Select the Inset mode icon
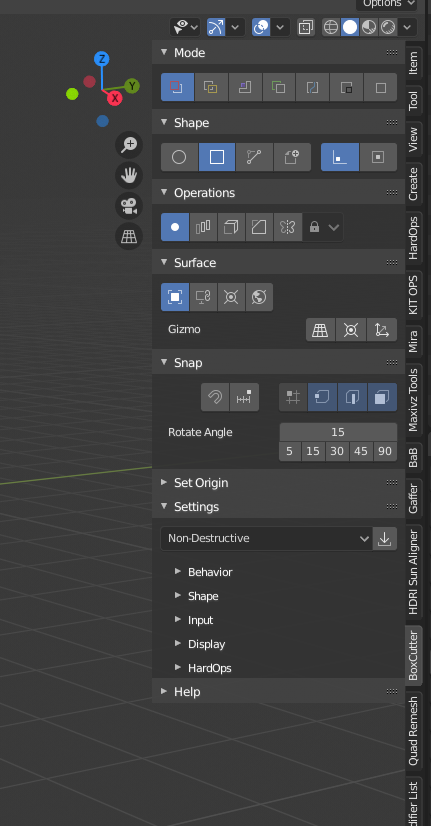Viewport: 431px width, 826px height. 245,87
